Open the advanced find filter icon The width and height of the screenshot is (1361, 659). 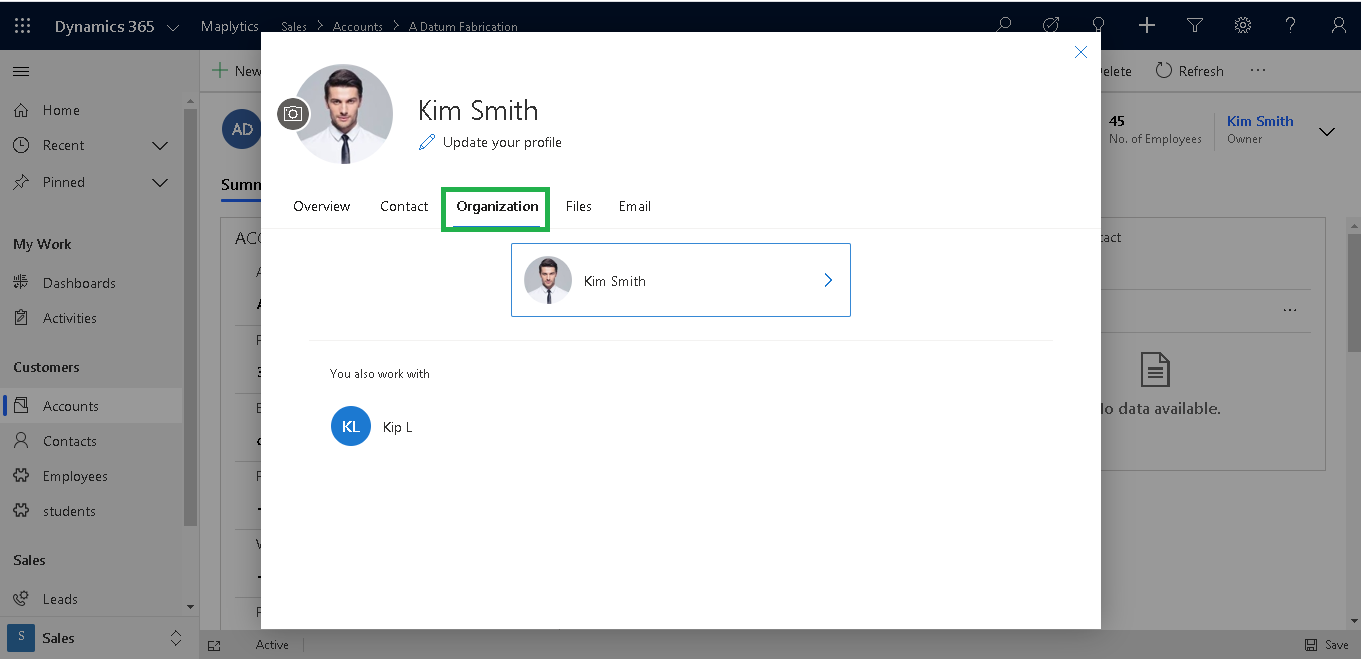[x=1195, y=26]
